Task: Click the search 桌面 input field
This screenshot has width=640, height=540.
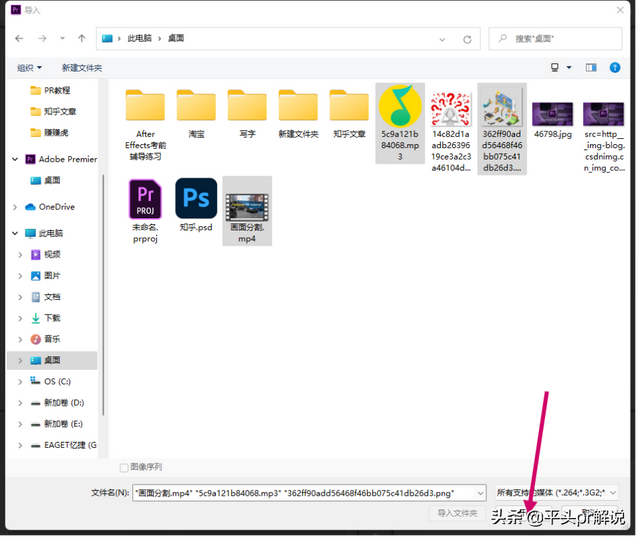Action: click(556, 39)
